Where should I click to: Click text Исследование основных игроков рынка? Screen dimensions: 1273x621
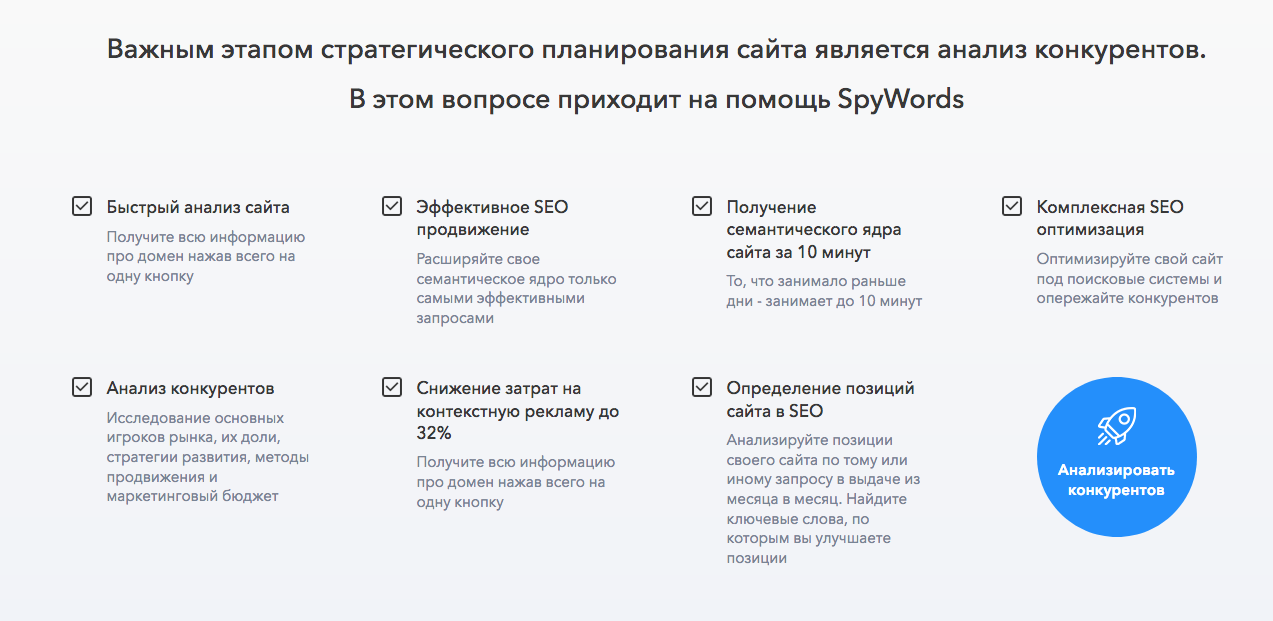208,457
